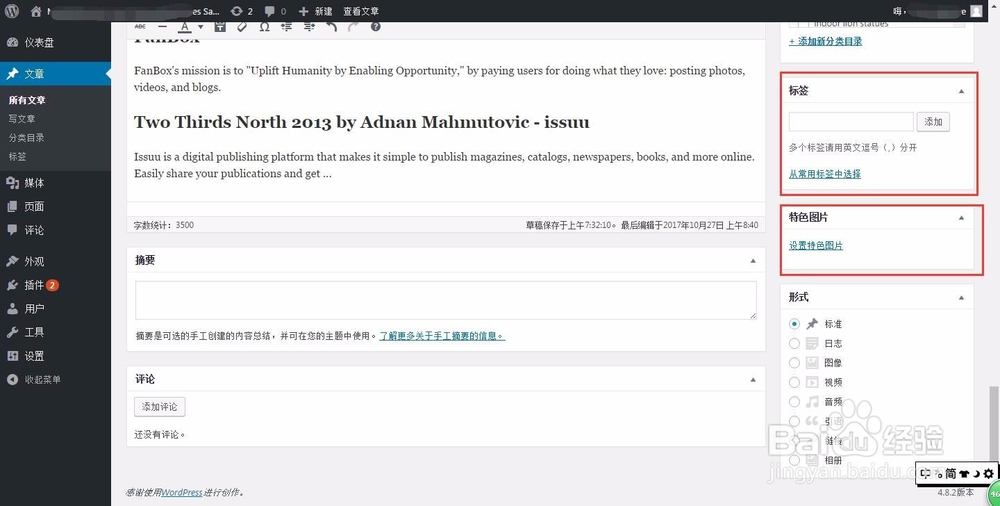Collapse sidebar with 收起菜单
The height and width of the screenshot is (506, 1000).
click(x=55, y=380)
